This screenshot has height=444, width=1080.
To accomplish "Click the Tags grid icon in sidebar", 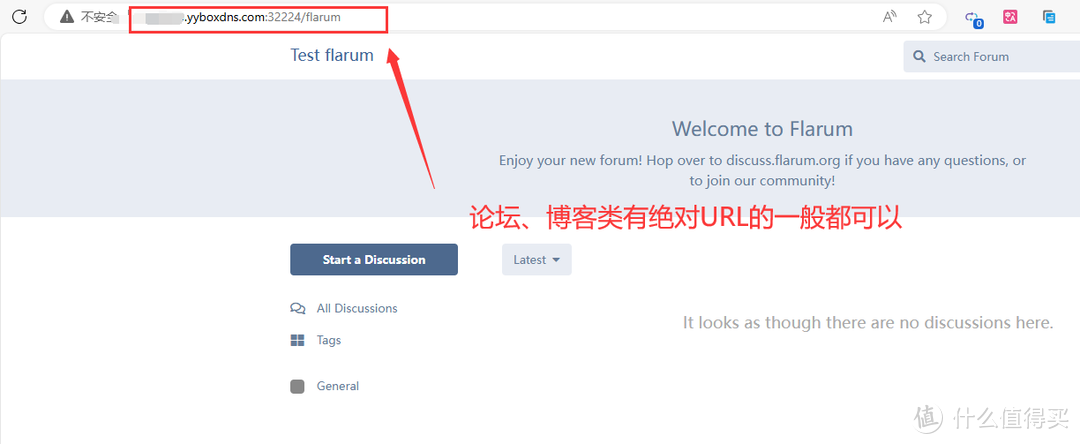I will click(298, 340).
